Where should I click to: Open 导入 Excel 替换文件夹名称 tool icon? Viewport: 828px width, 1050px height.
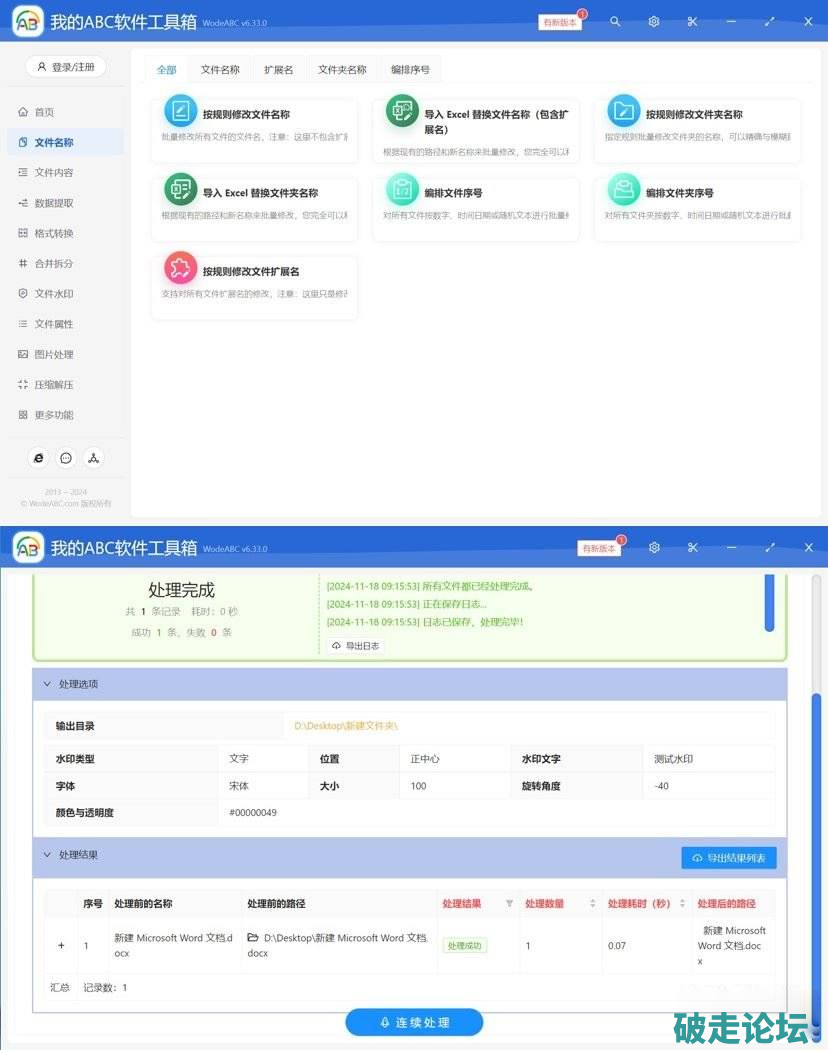tap(181, 189)
